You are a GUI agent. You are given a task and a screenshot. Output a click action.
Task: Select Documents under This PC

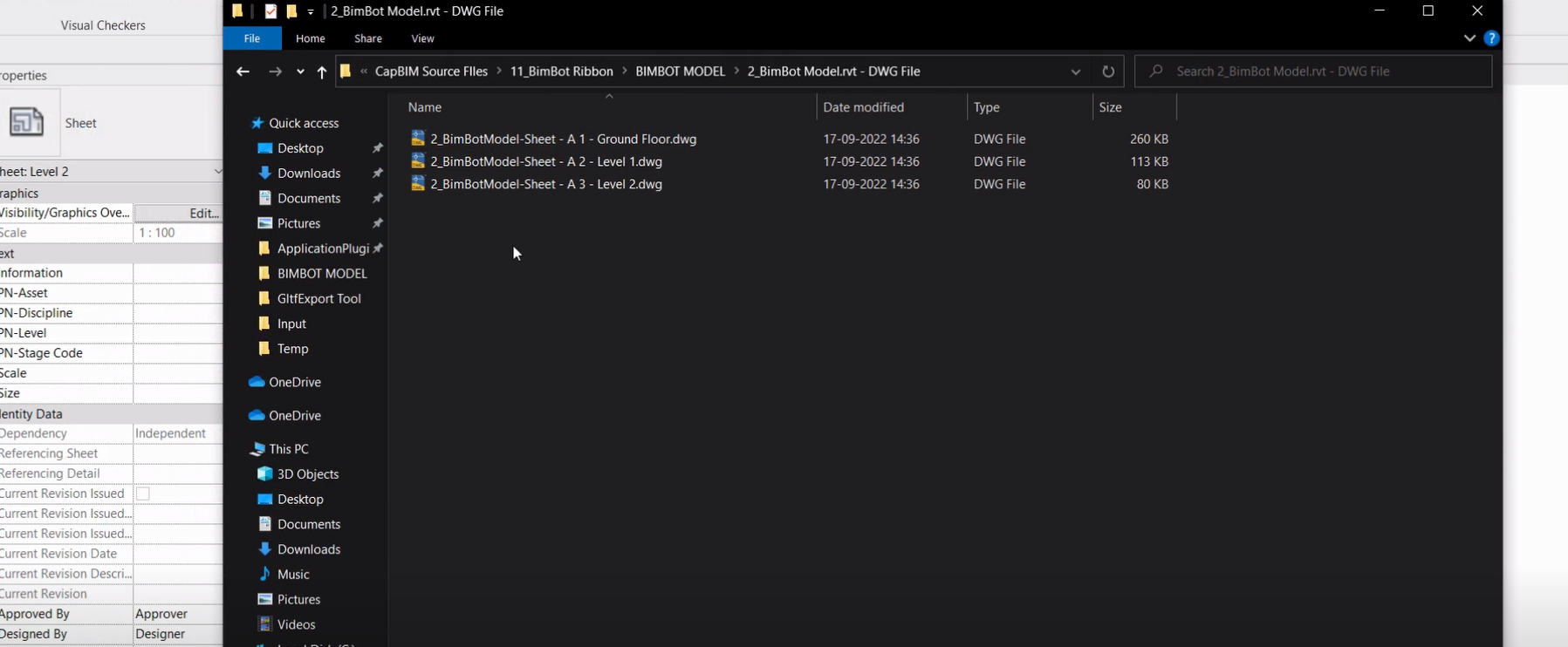309,524
